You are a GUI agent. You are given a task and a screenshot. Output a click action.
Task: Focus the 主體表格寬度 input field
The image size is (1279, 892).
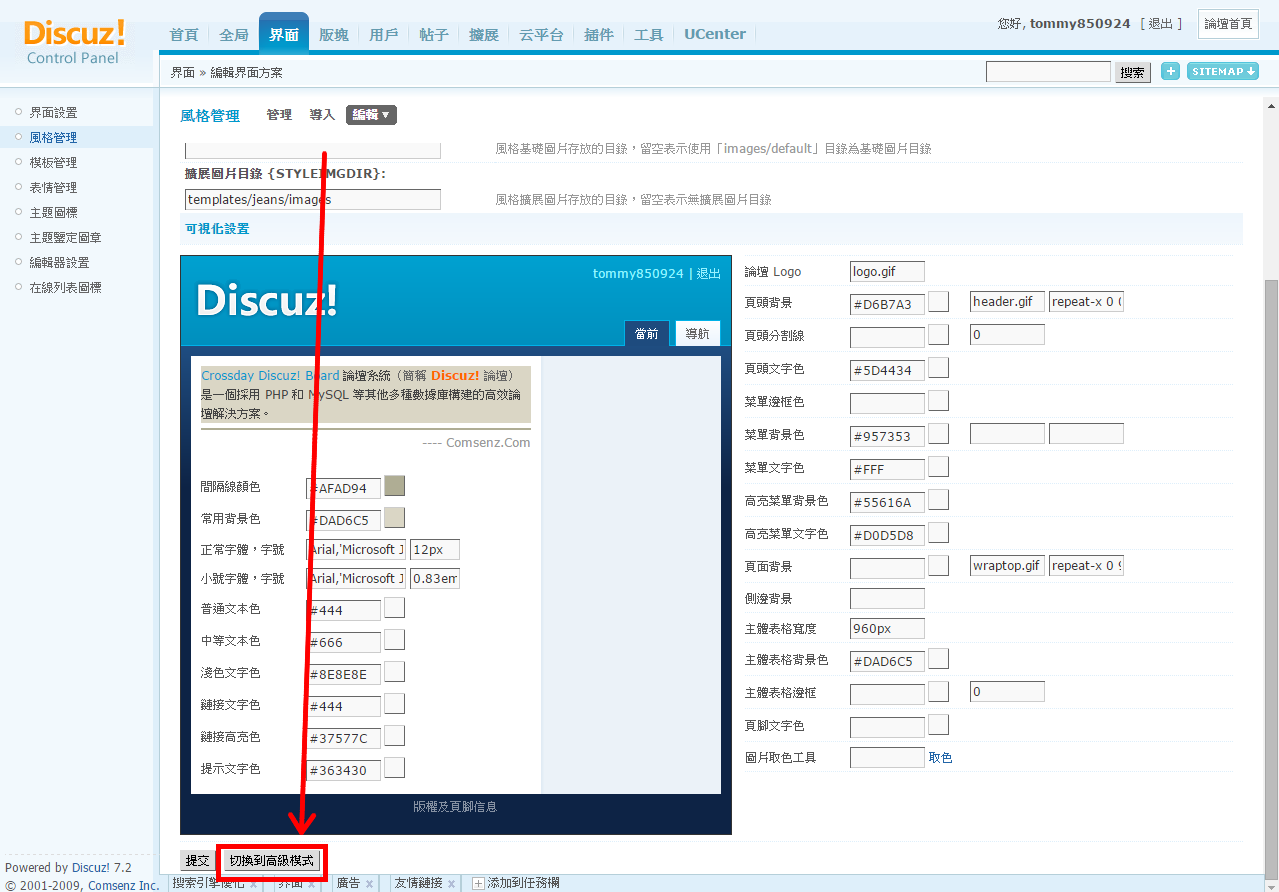(887, 629)
